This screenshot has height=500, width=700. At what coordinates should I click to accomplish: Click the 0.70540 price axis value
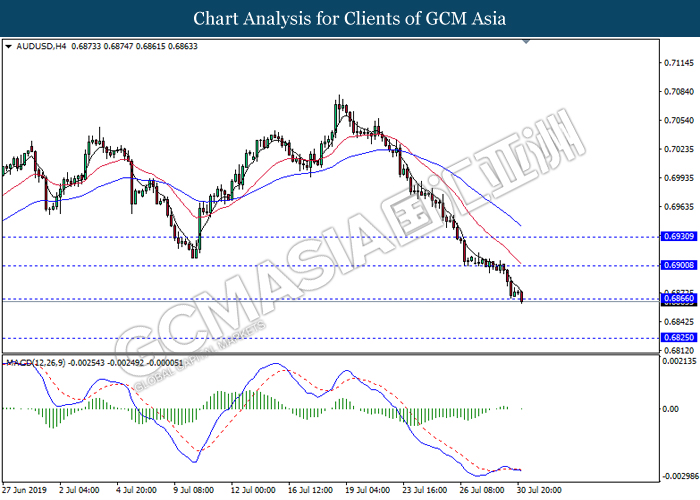point(679,120)
